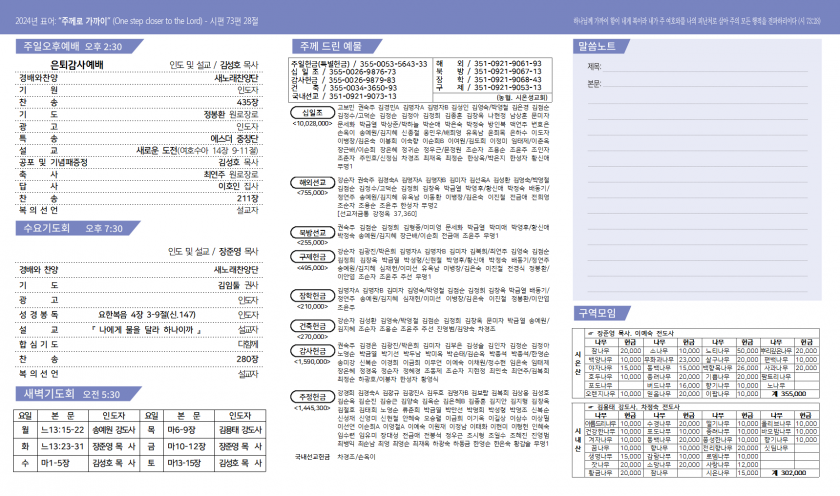840x496 pixels.
Task: Click amount '<495,000>'
Action: tap(312, 268)
